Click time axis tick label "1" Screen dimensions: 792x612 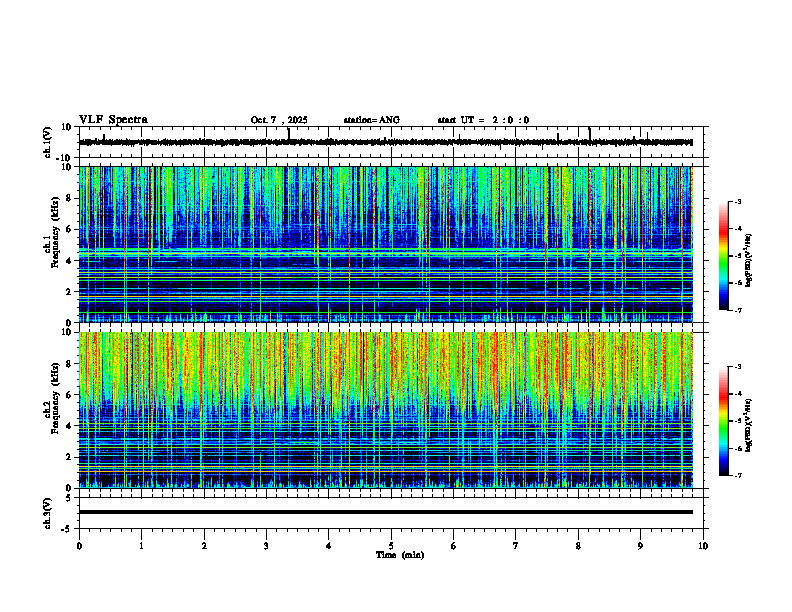[x=141, y=546]
